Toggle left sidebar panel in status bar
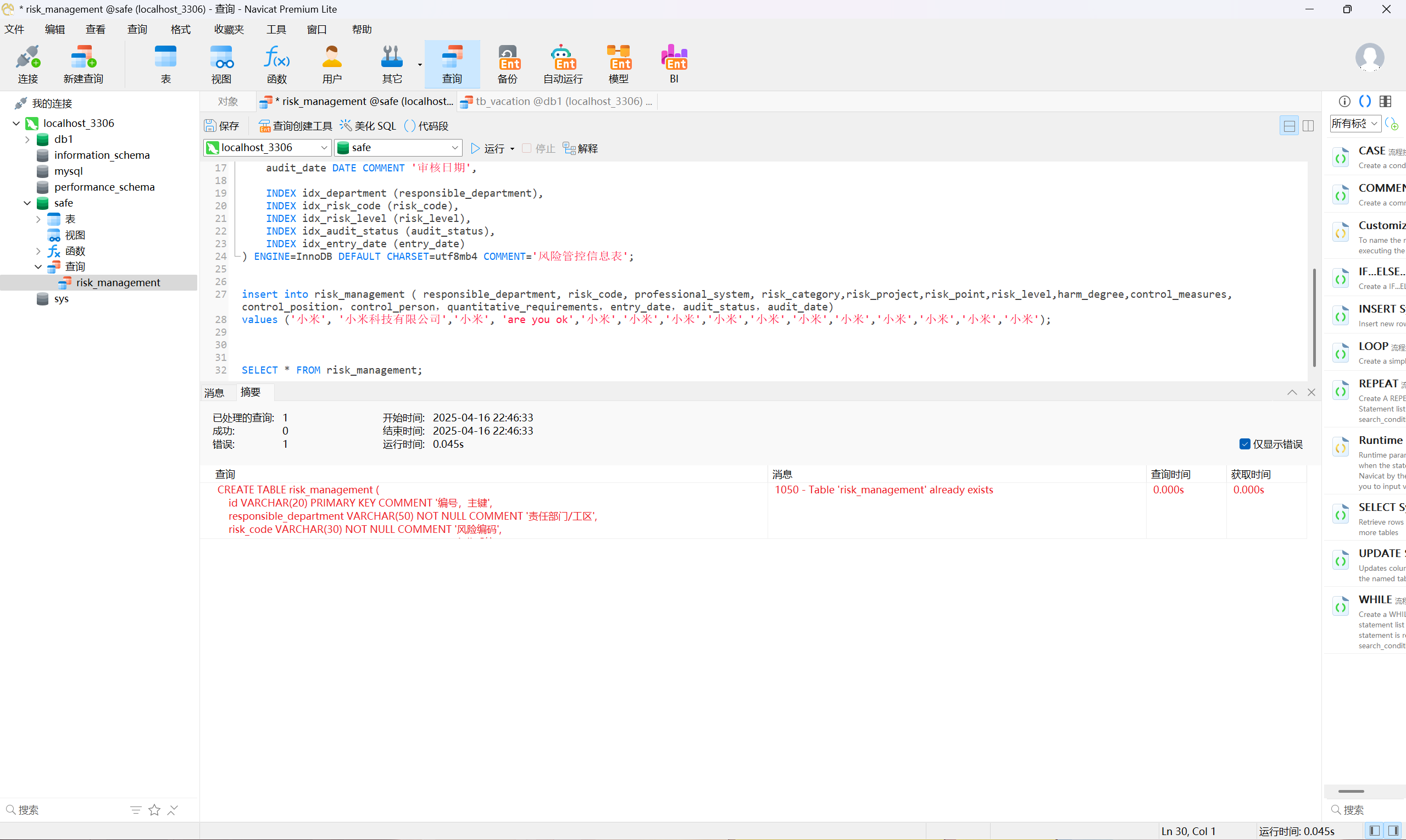The width and height of the screenshot is (1406, 840). (x=1374, y=831)
